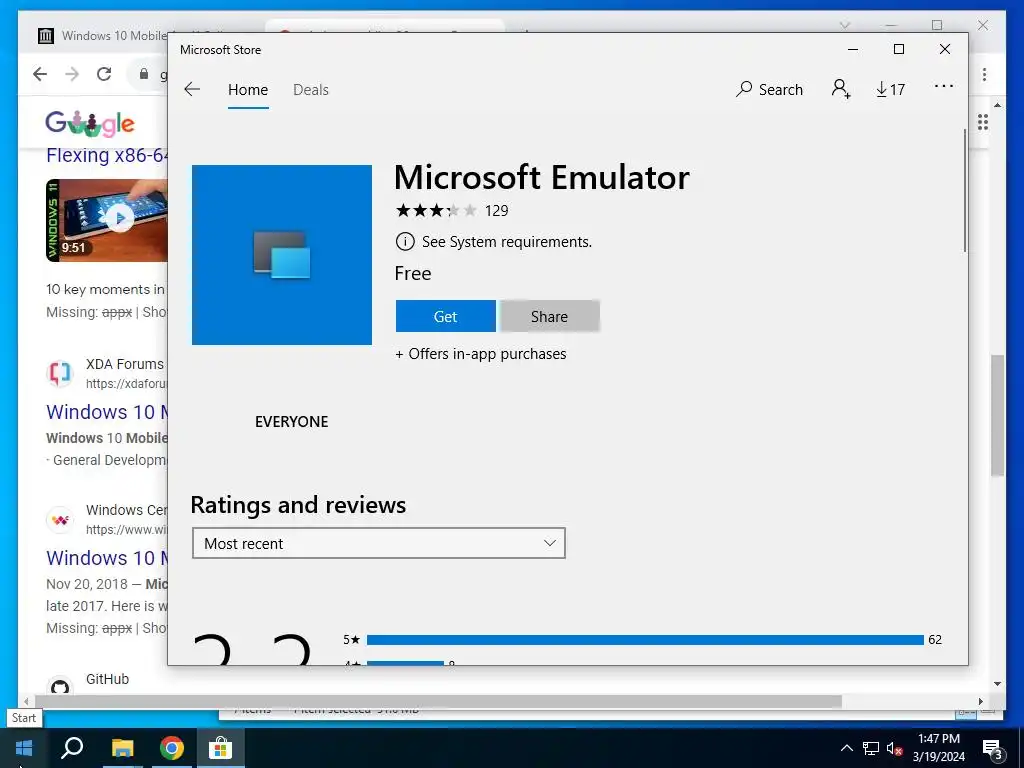1024x768 pixels.
Task: Open Chrome's three-dot menu
Action: [984, 74]
